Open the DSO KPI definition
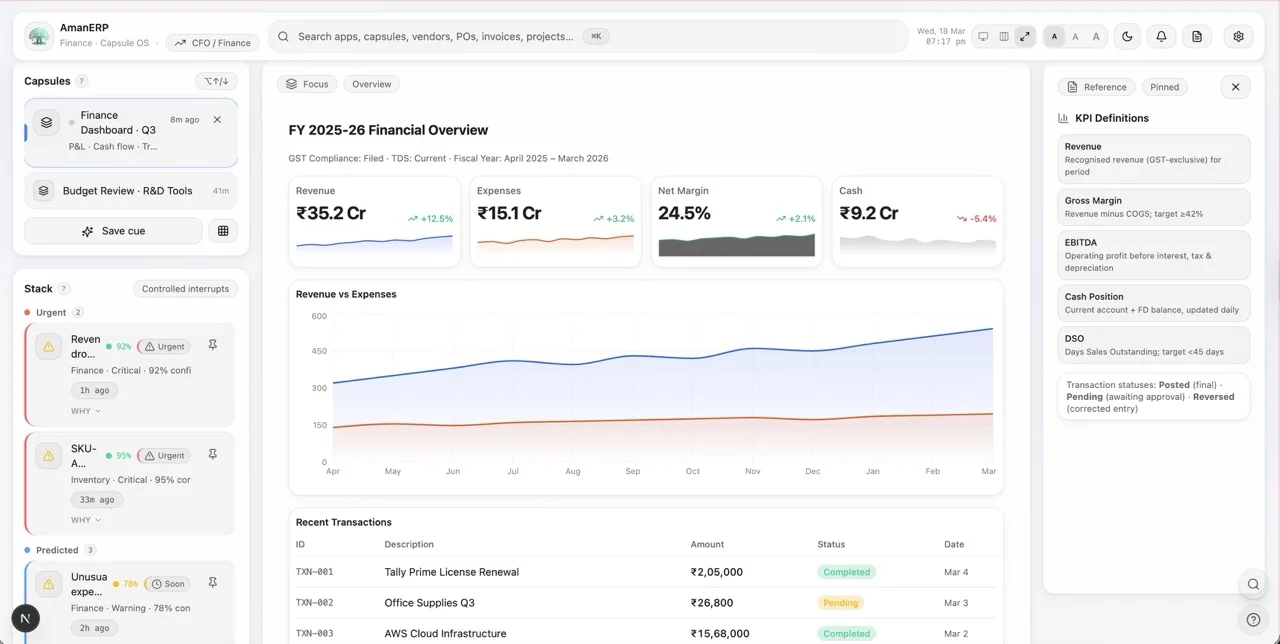The width and height of the screenshot is (1280, 644). pyautogui.click(x=1154, y=345)
